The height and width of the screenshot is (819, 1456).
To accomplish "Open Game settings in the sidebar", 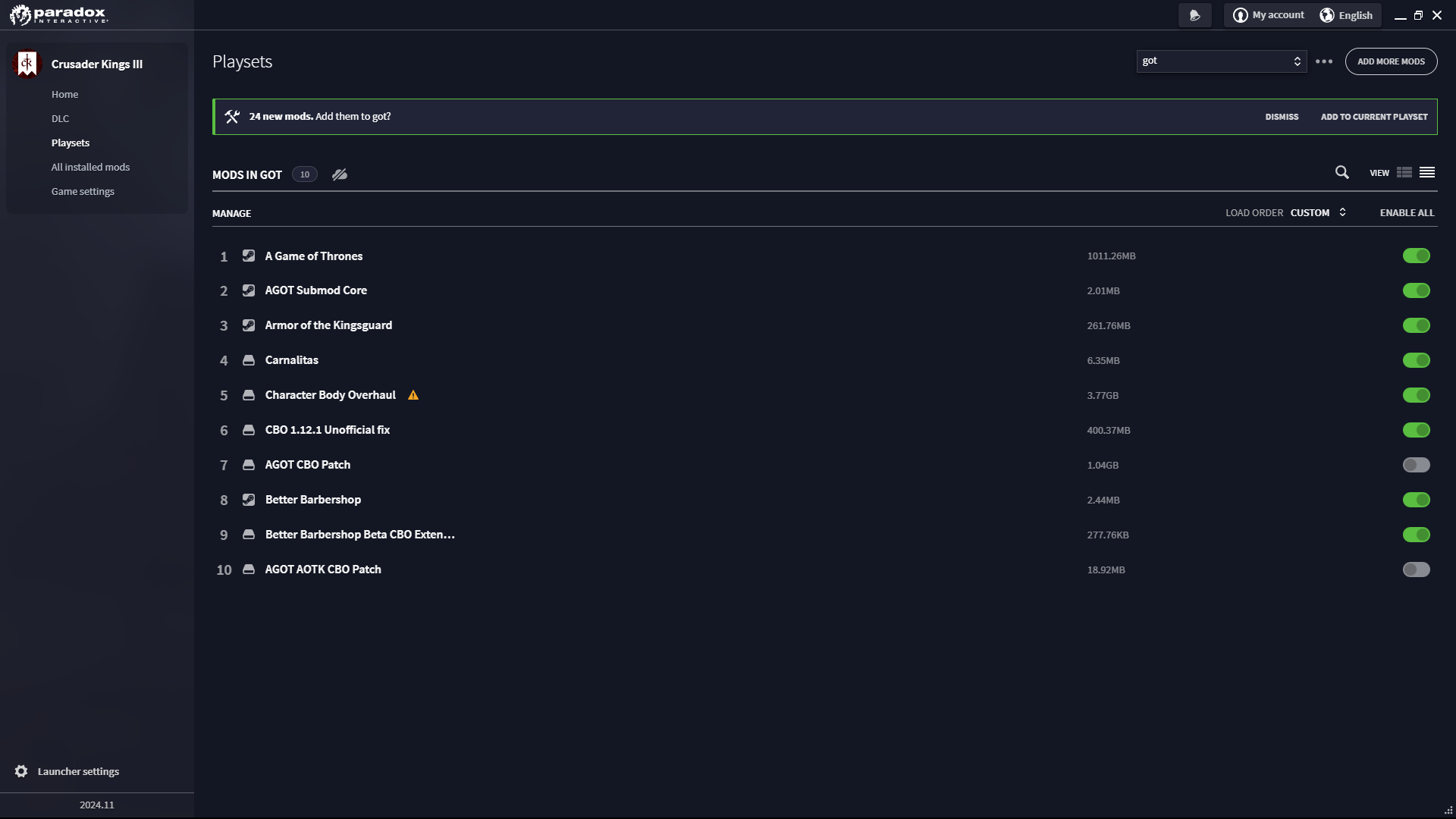I will point(83,192).
